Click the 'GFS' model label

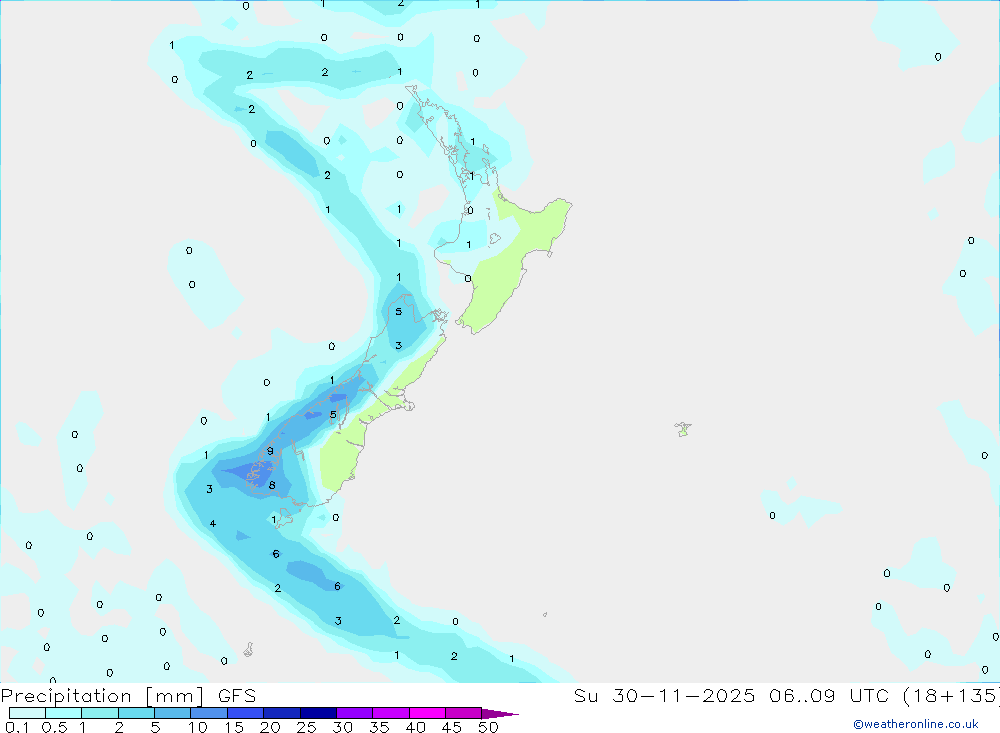coord(237,696)
